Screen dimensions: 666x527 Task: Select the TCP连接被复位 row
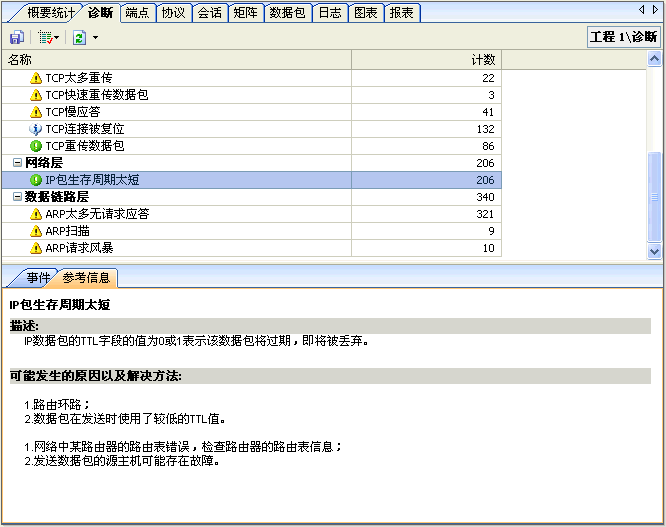[x=251, y=129]
